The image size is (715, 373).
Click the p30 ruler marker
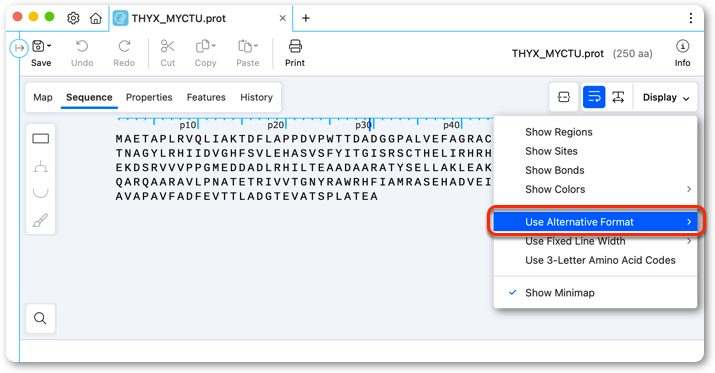click(363, 125)
